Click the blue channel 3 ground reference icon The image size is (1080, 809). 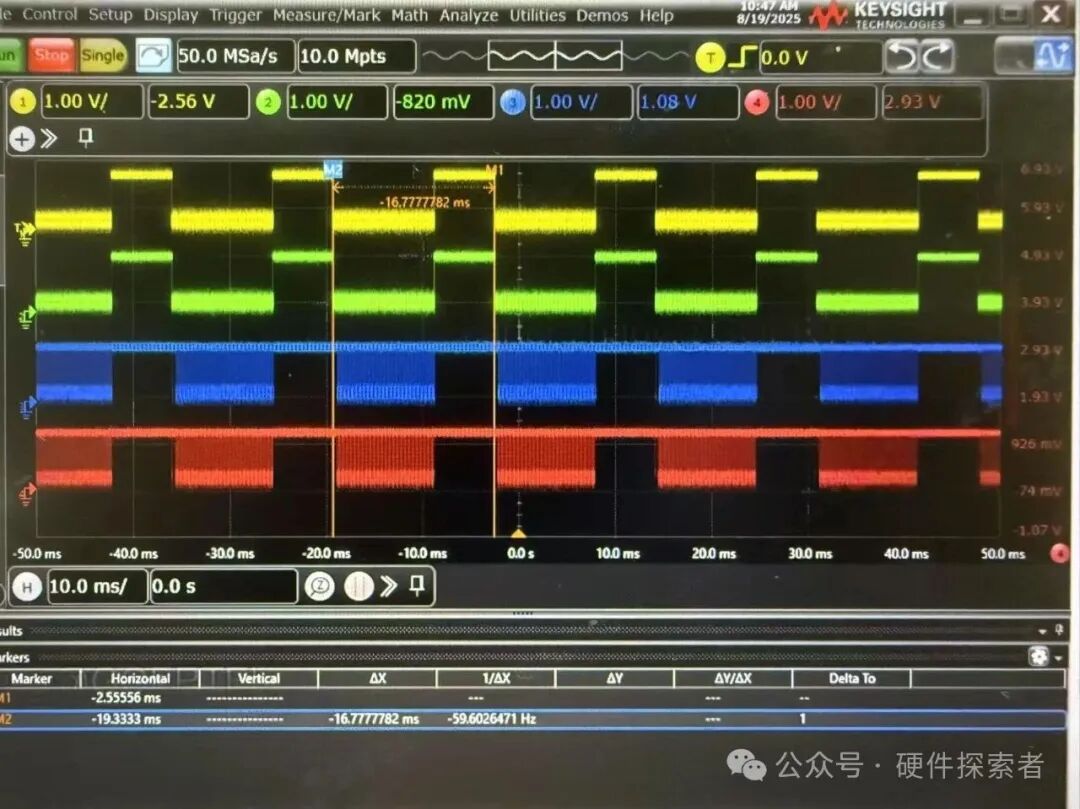point(28,408)
